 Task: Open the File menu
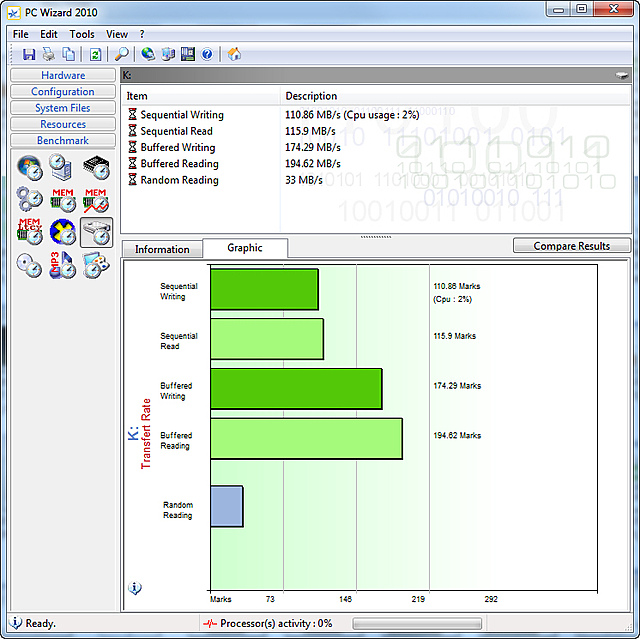click(x=20, y=34)
